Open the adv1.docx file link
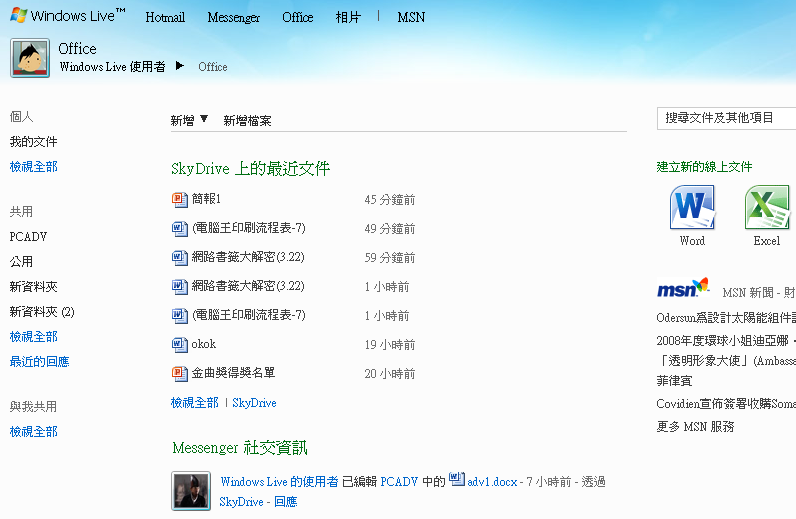796x519 pixels. pos(492,481)
